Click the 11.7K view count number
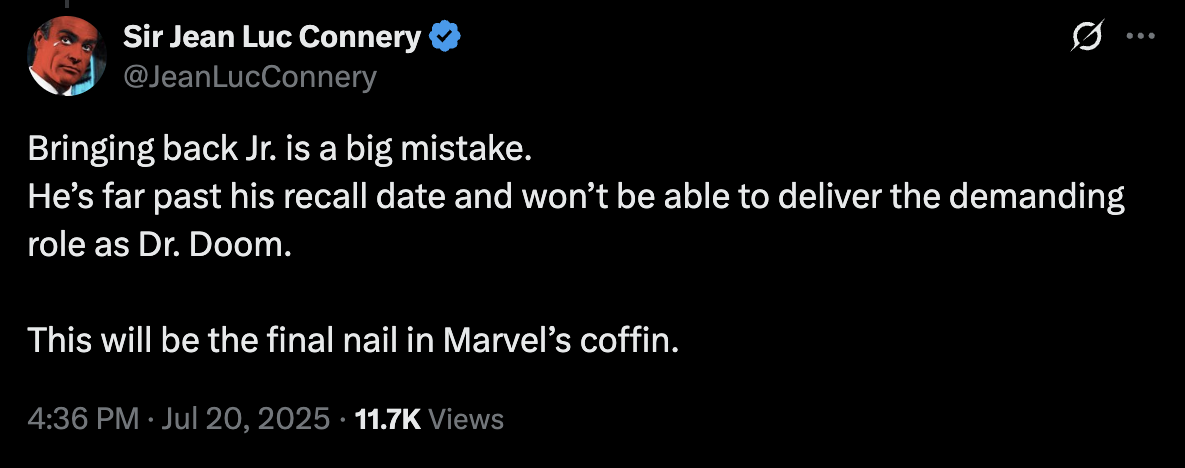The image size is (1185, 468). (x=389, y=419)
